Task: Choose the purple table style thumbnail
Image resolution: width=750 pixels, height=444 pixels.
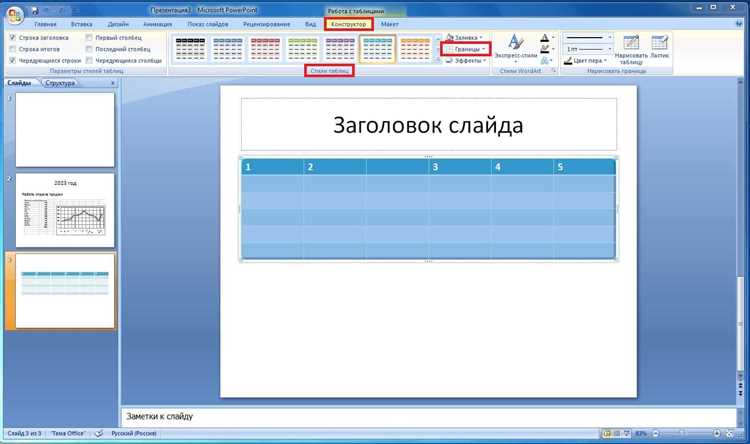Action: (x=340, y=49)
